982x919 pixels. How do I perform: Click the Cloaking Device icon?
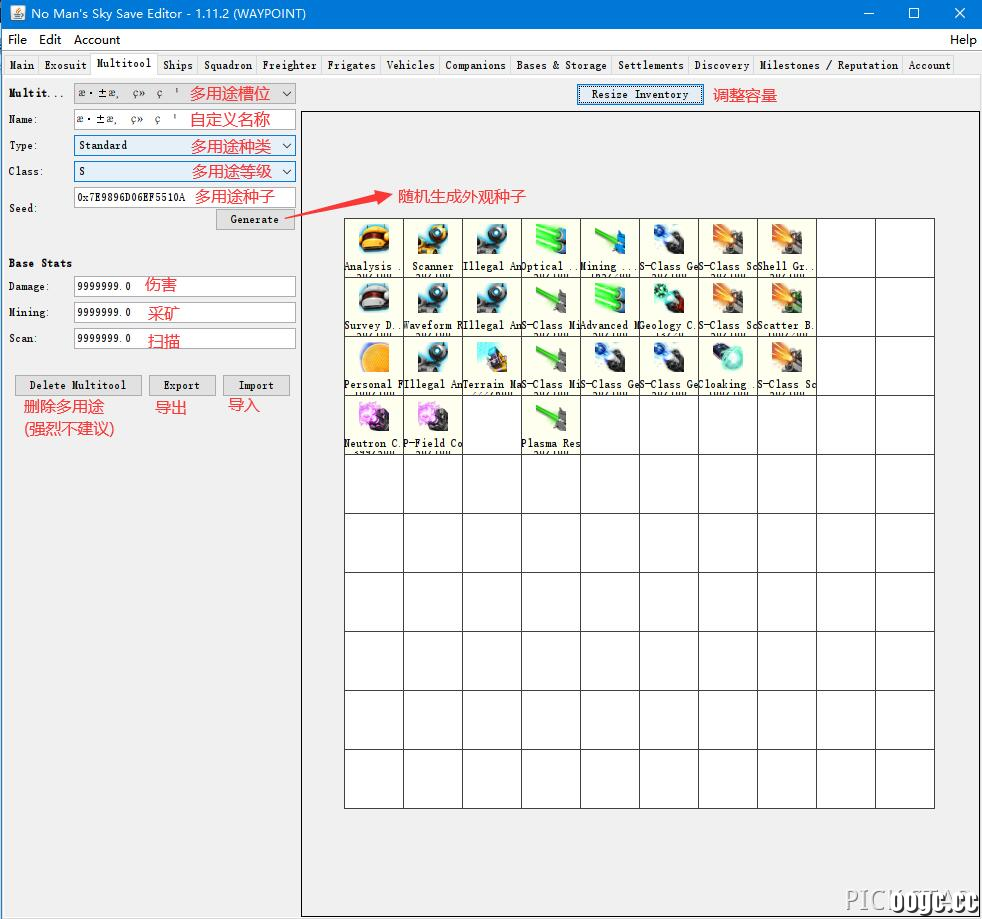point(728,366)
